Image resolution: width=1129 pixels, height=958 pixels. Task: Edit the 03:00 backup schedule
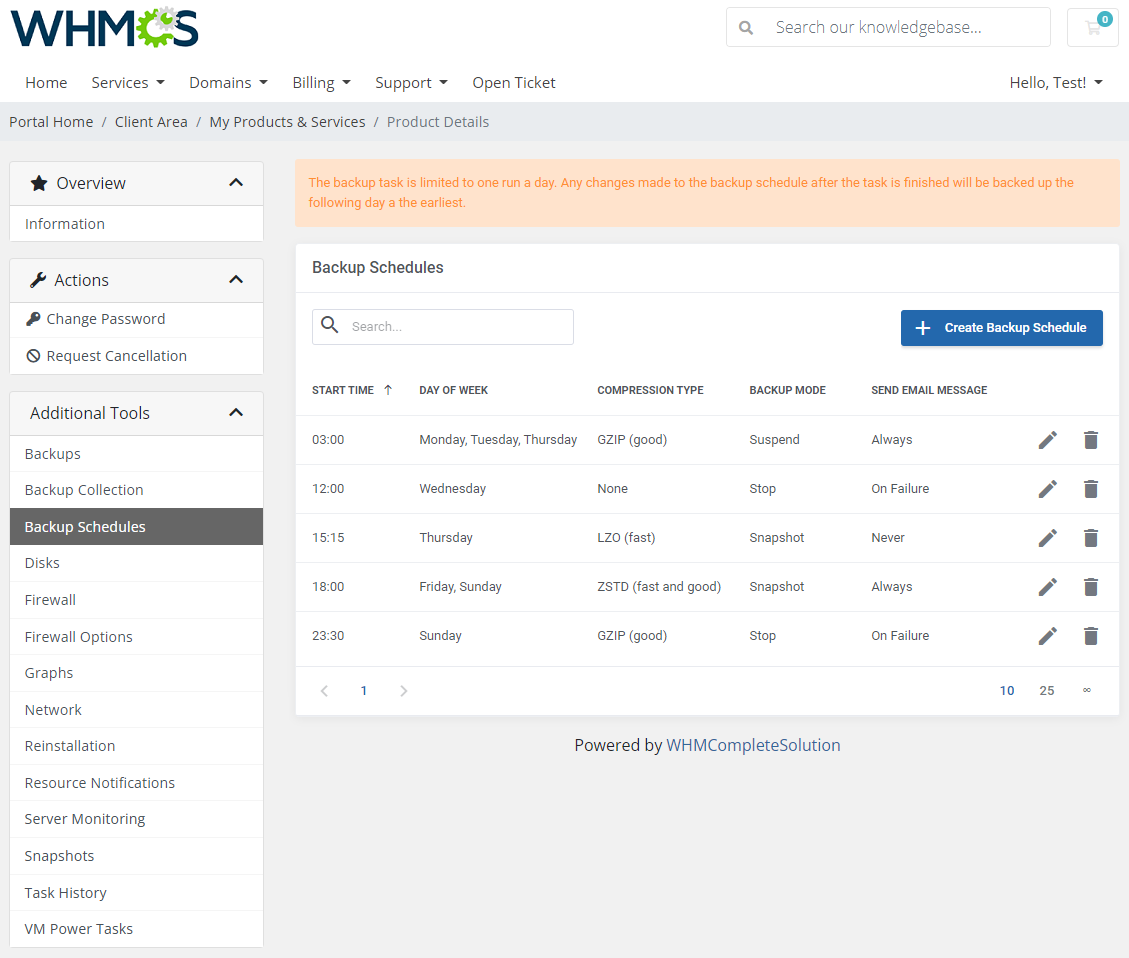pos(1048,440)
